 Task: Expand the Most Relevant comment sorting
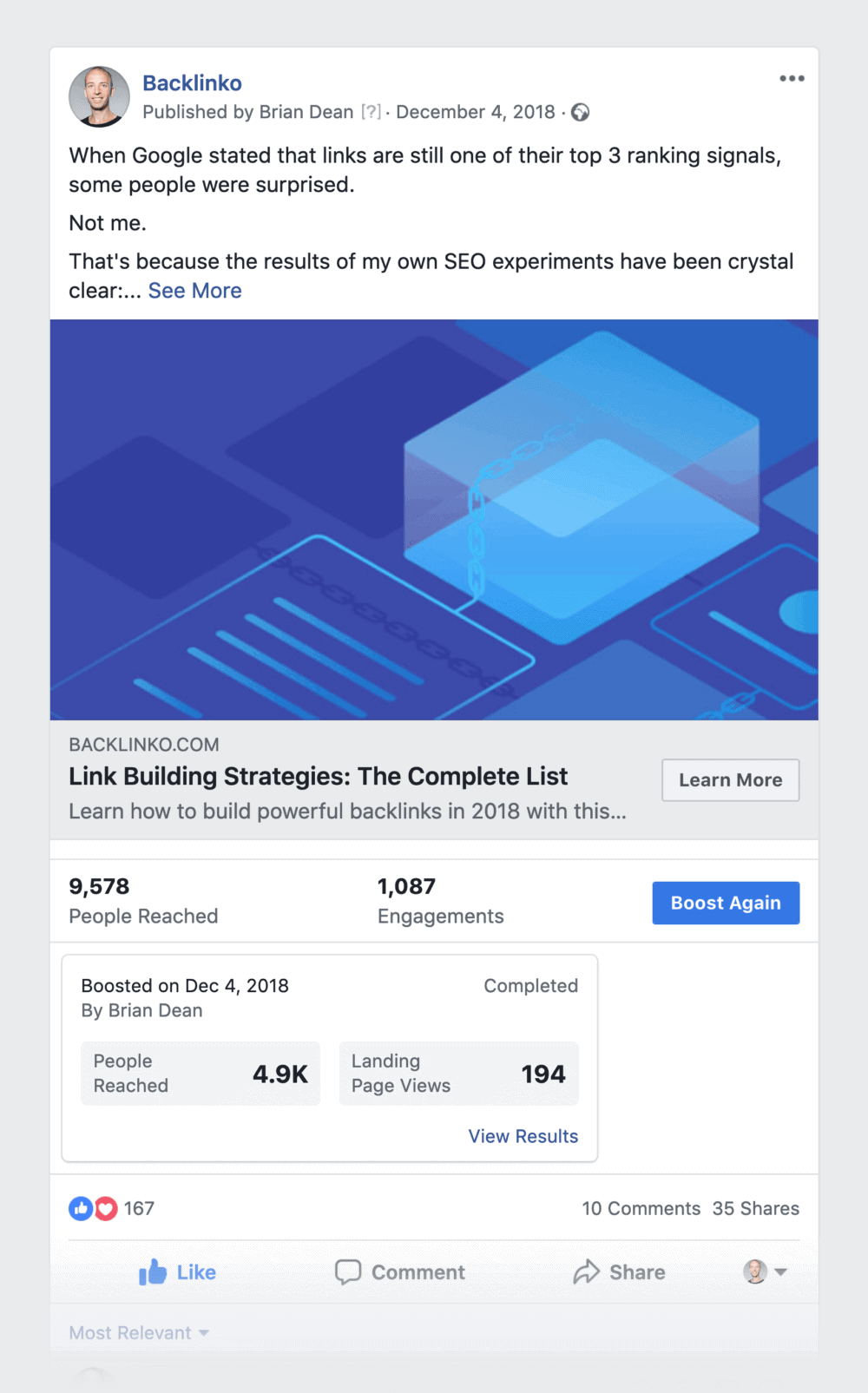139,1333
